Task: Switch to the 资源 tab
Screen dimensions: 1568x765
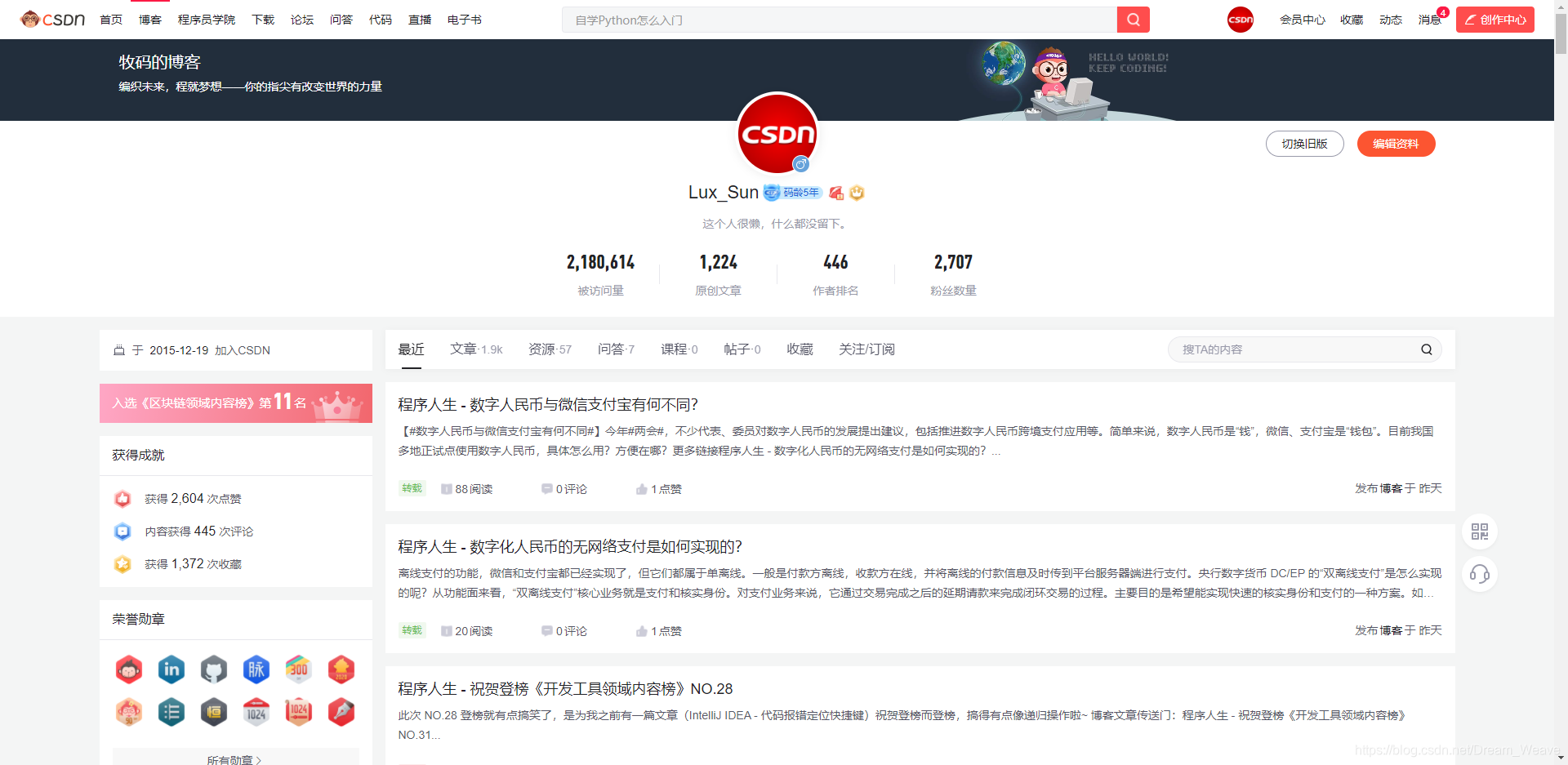Action: coord(550,349)
